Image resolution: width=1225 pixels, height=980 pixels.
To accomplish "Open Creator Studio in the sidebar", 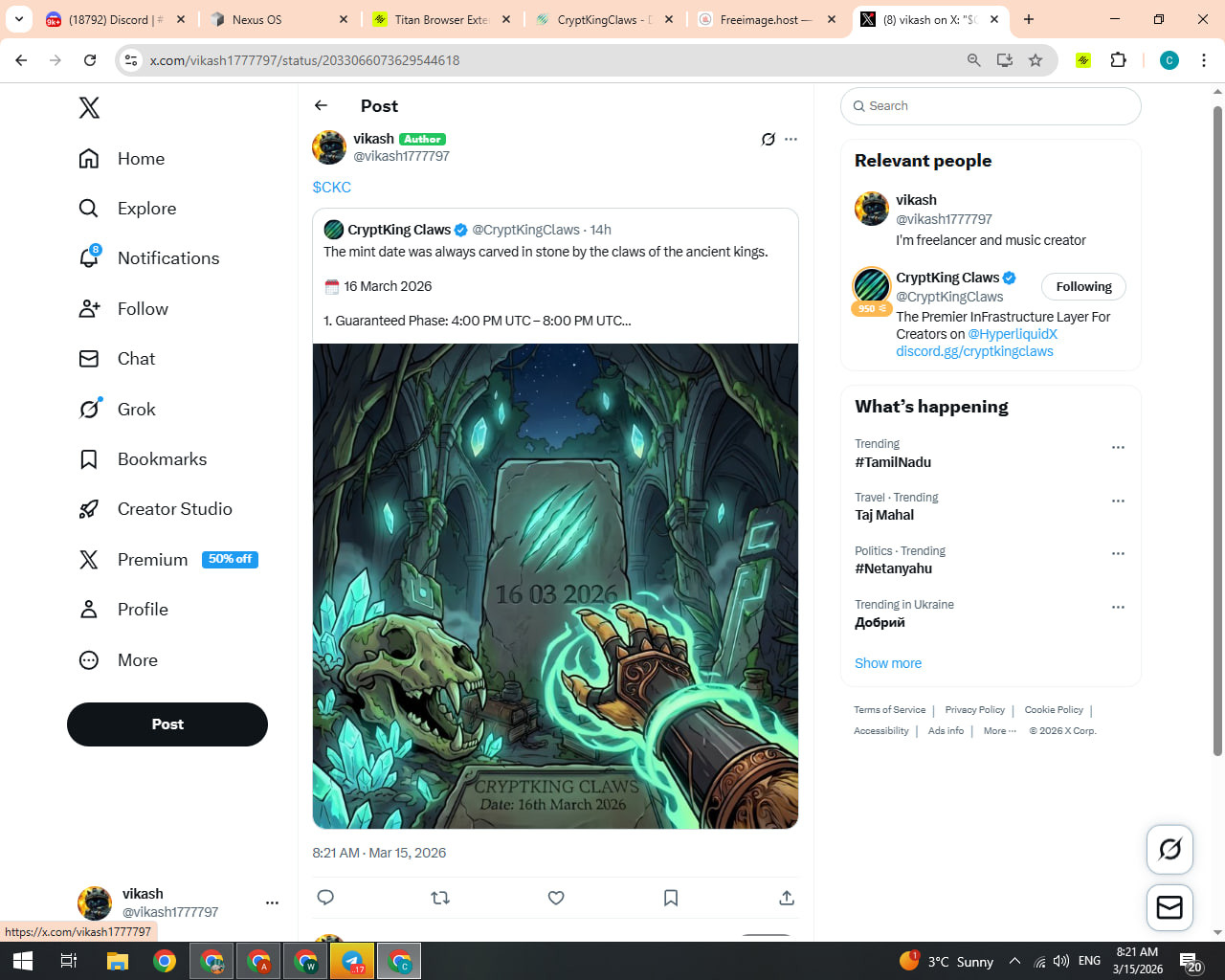I will tap(156, 509).
